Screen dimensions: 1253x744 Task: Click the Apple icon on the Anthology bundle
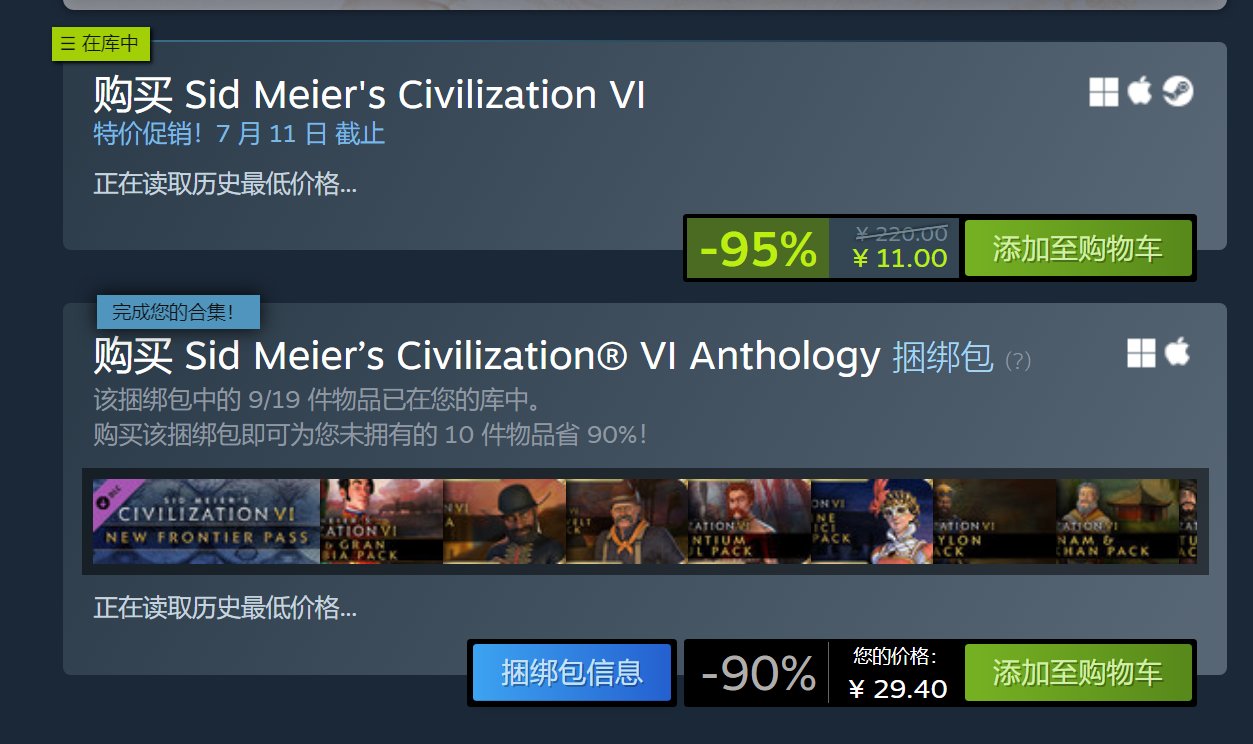[x=1177, y=351]
